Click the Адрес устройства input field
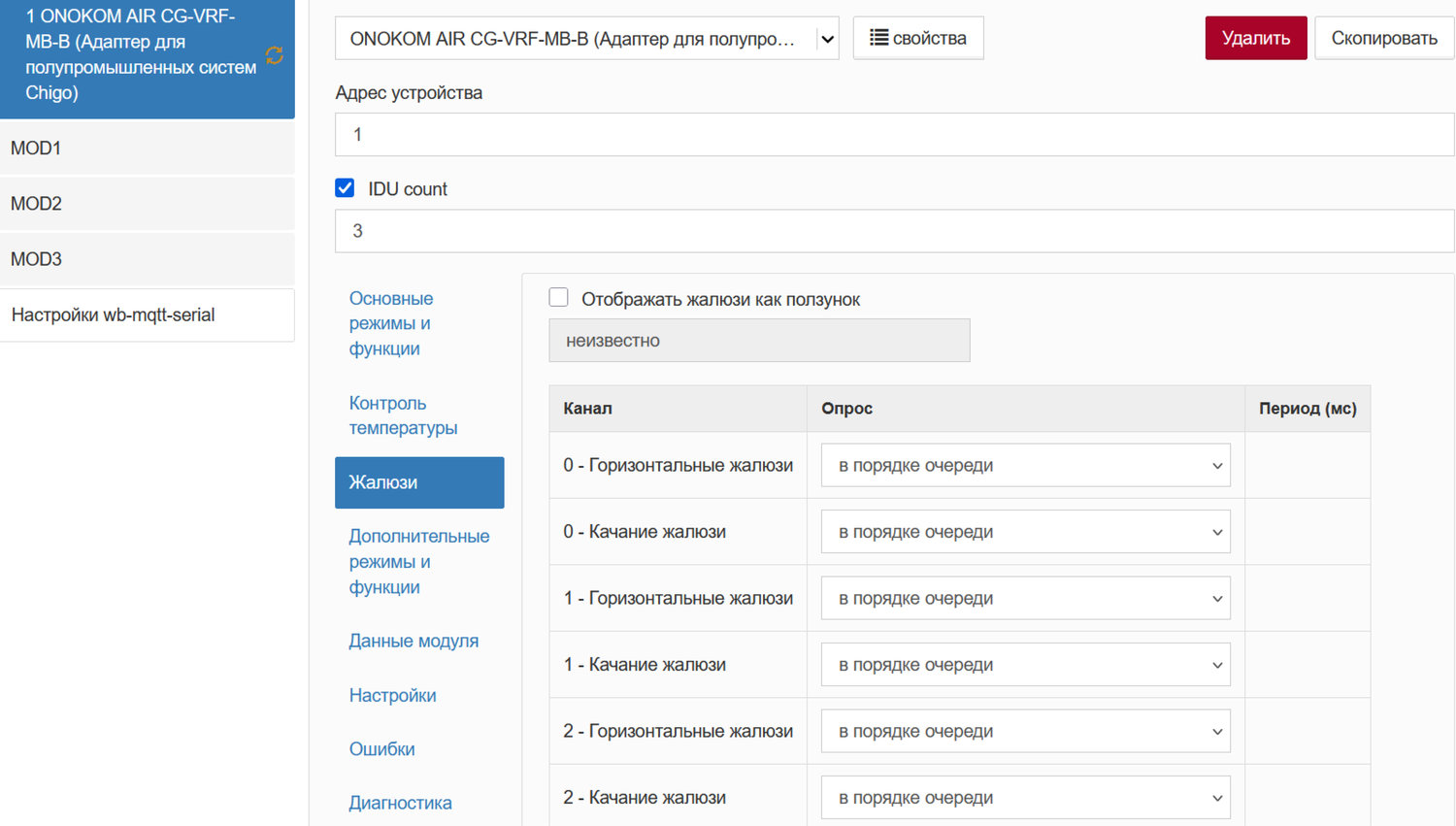 pos(893,135)
